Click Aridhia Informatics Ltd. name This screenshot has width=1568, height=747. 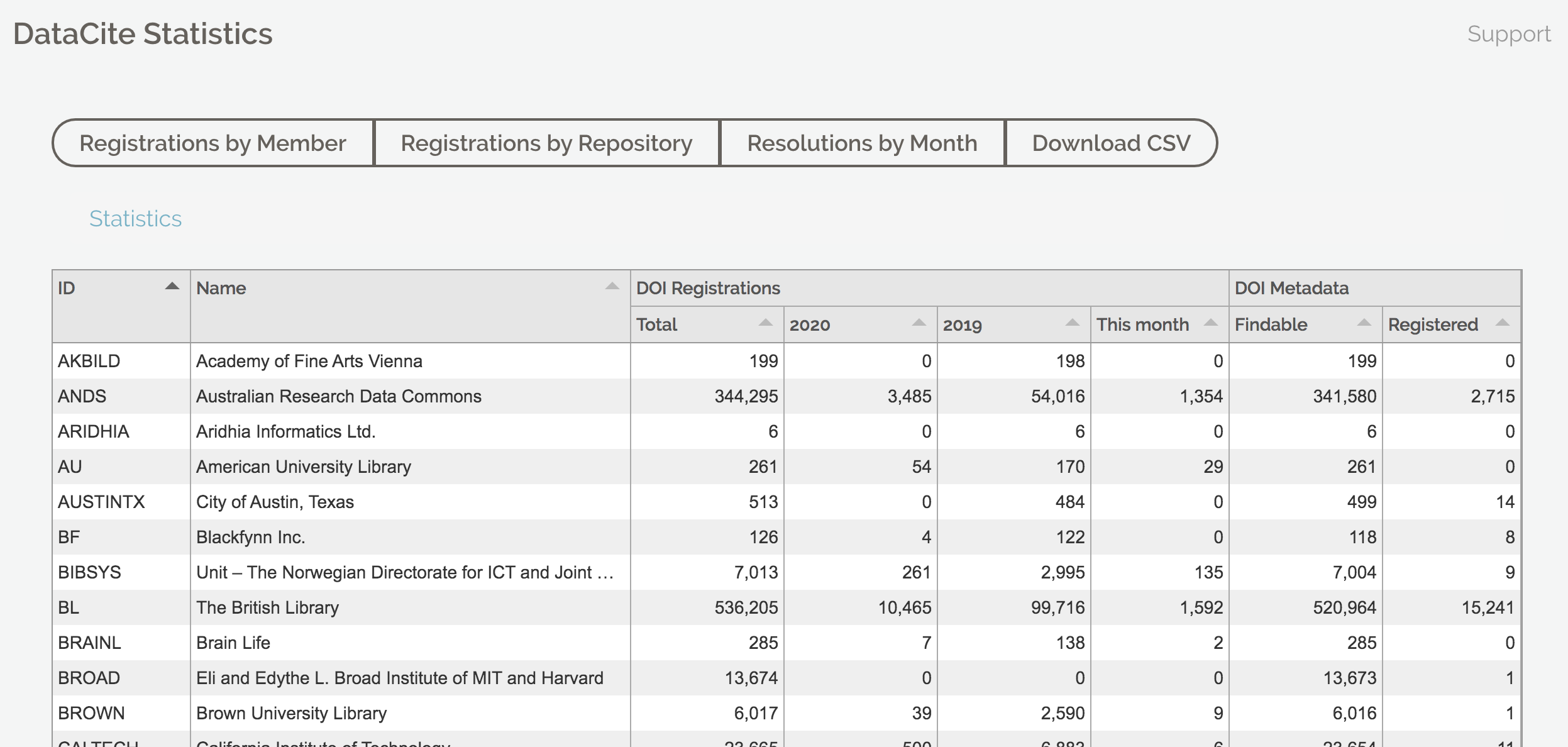click(286, 431)
